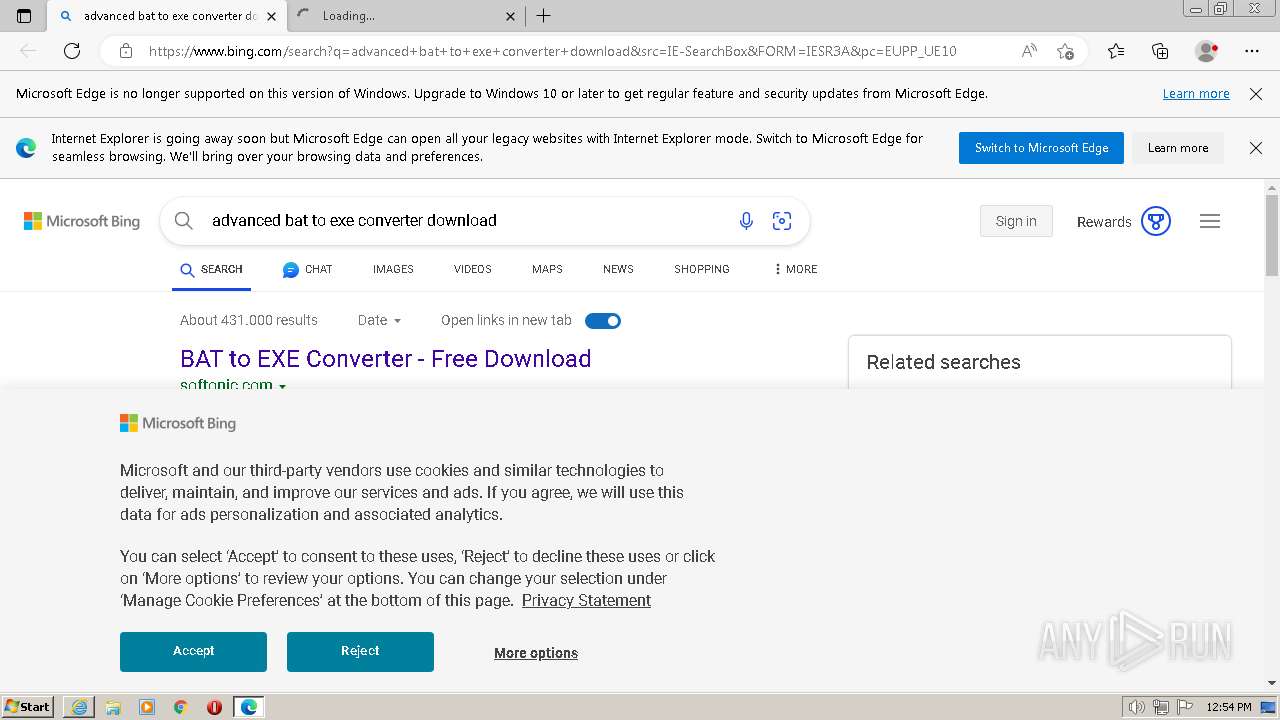The height and width of the screenshot is (720, 1280).
Task: Switch to the SHOPPING tab
Action: coord(702,269)
